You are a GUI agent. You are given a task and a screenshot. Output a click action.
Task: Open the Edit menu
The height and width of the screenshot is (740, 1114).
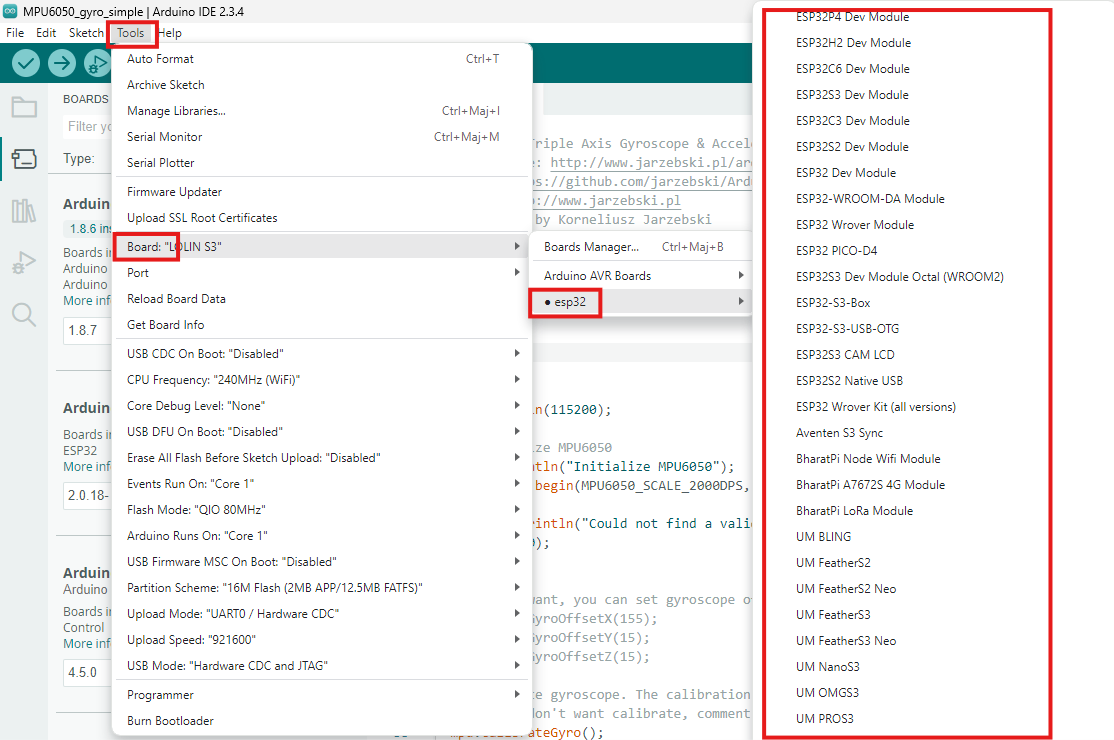[x=46, y=33]
